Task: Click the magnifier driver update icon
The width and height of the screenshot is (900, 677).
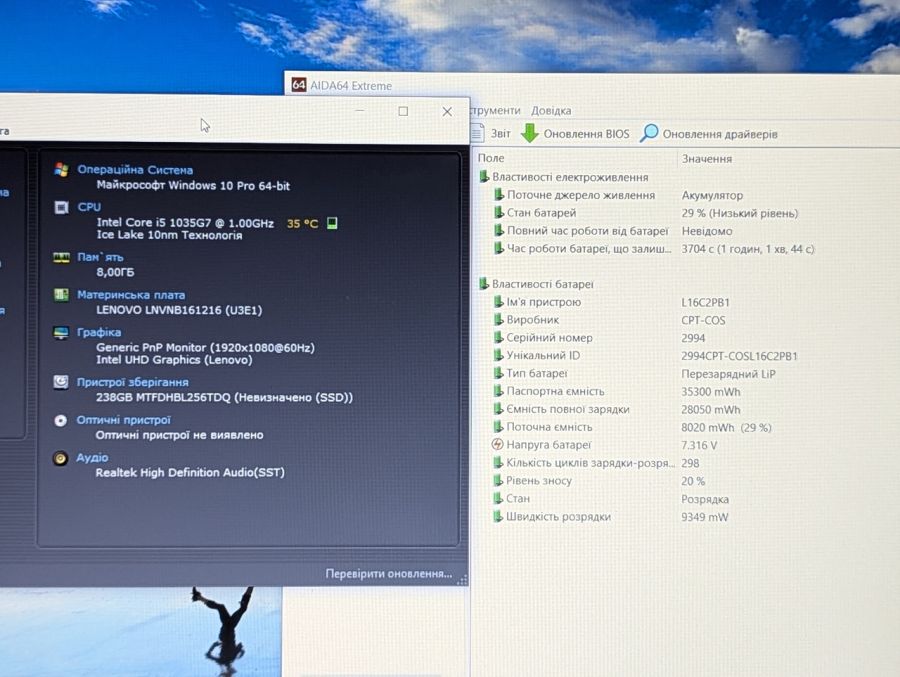Action: pos(649,133)
